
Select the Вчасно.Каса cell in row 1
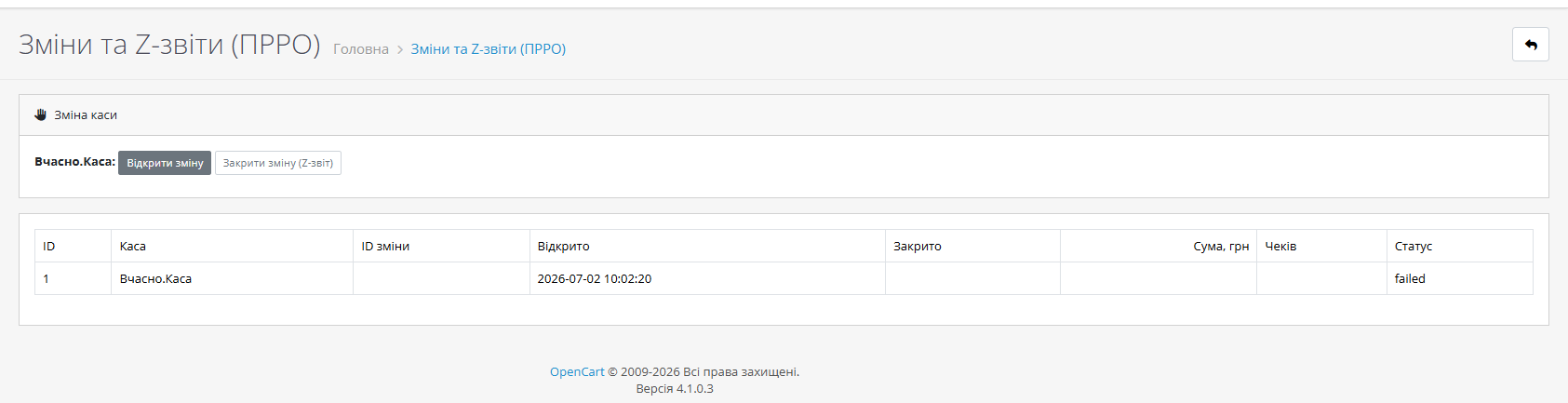233,278
